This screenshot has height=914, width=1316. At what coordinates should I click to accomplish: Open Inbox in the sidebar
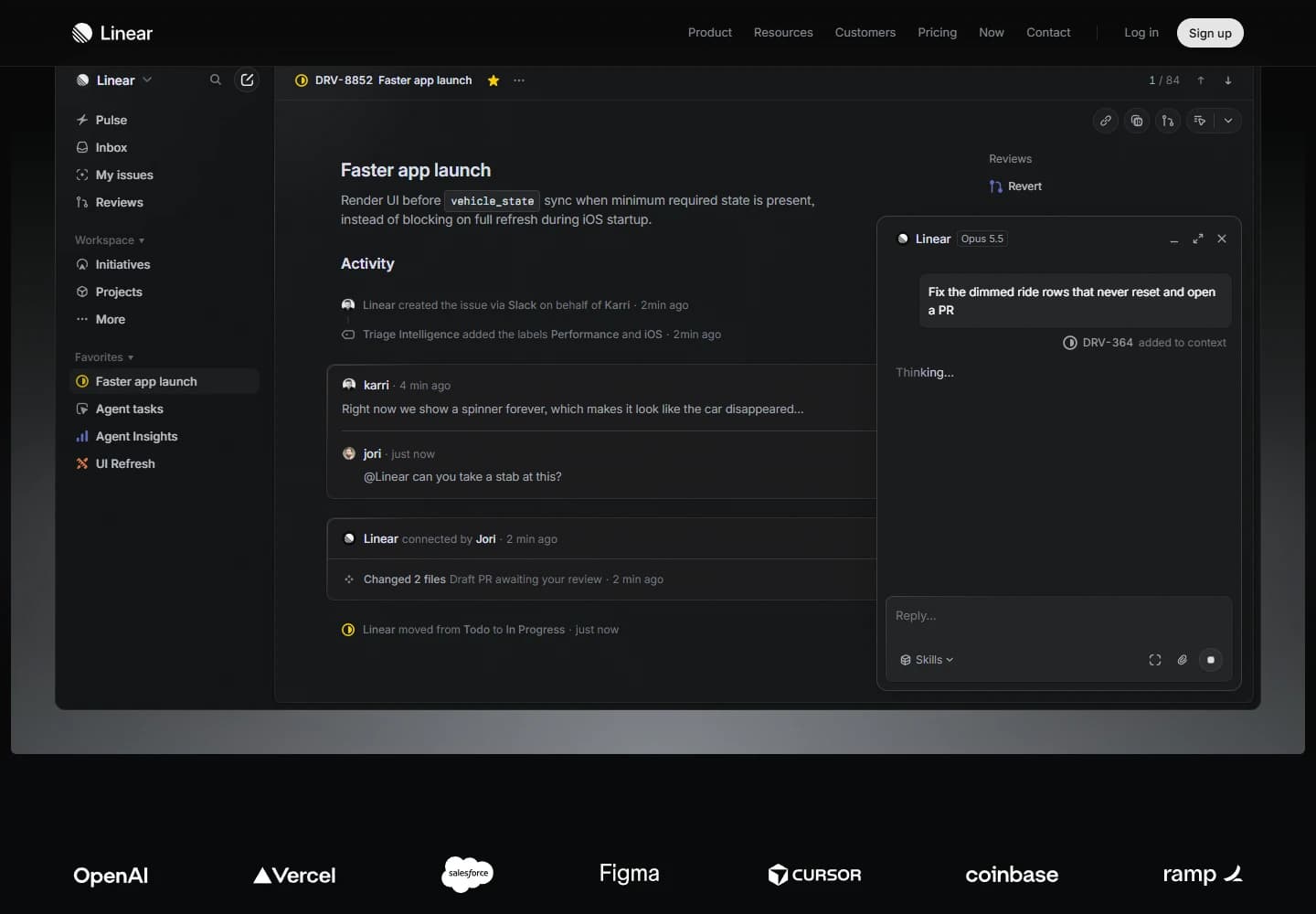tap(164, 147)
